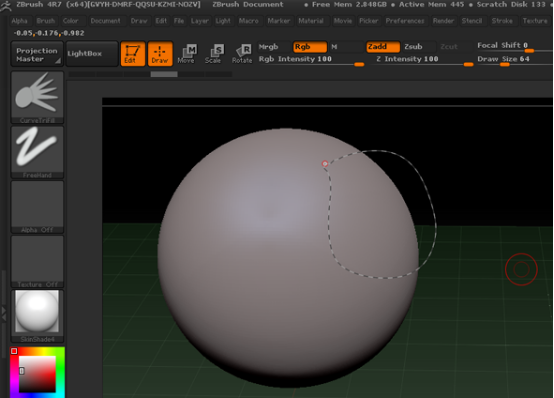Toggle Rgb painting mode
The width and height of the screenshot is (554, 398).
[310, 47]
